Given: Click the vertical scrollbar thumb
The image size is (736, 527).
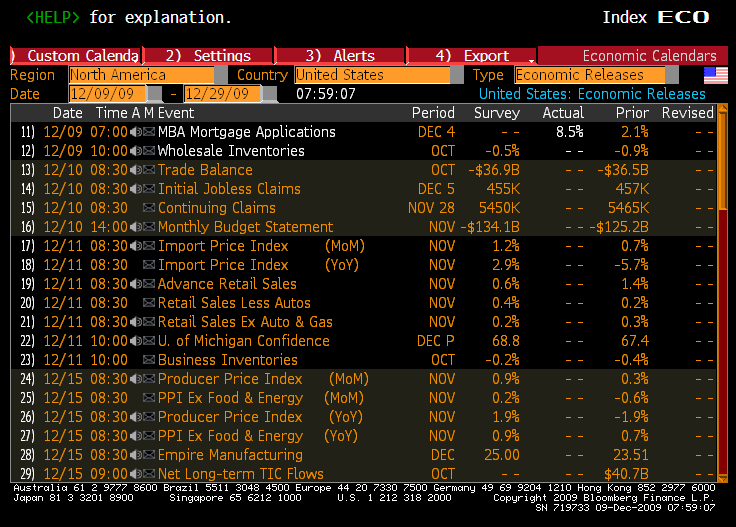Looking at the screenshot, I should tap(723, 160).
